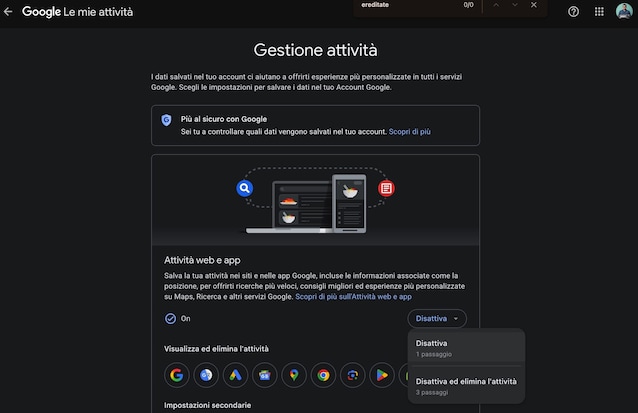Expand the Disattiva dropdown button

coord(437,319)
